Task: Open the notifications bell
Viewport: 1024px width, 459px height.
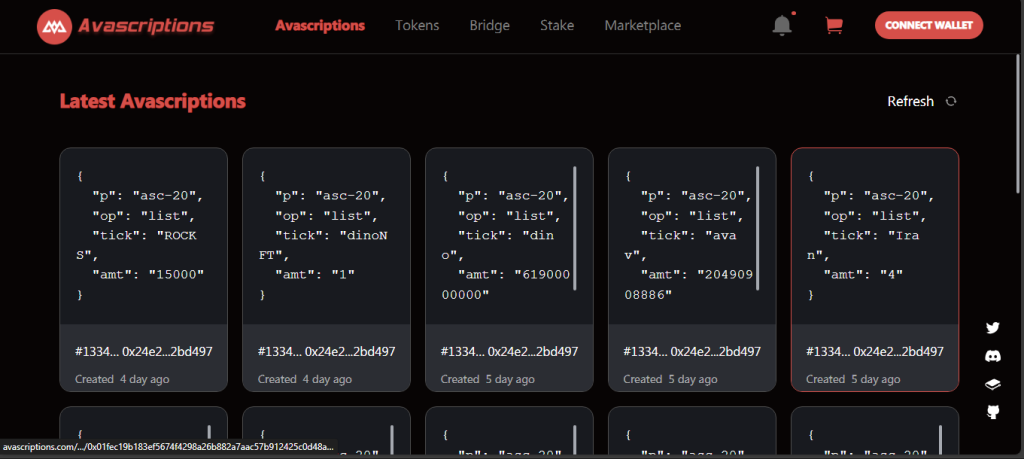Action: (x=782, y=26)
